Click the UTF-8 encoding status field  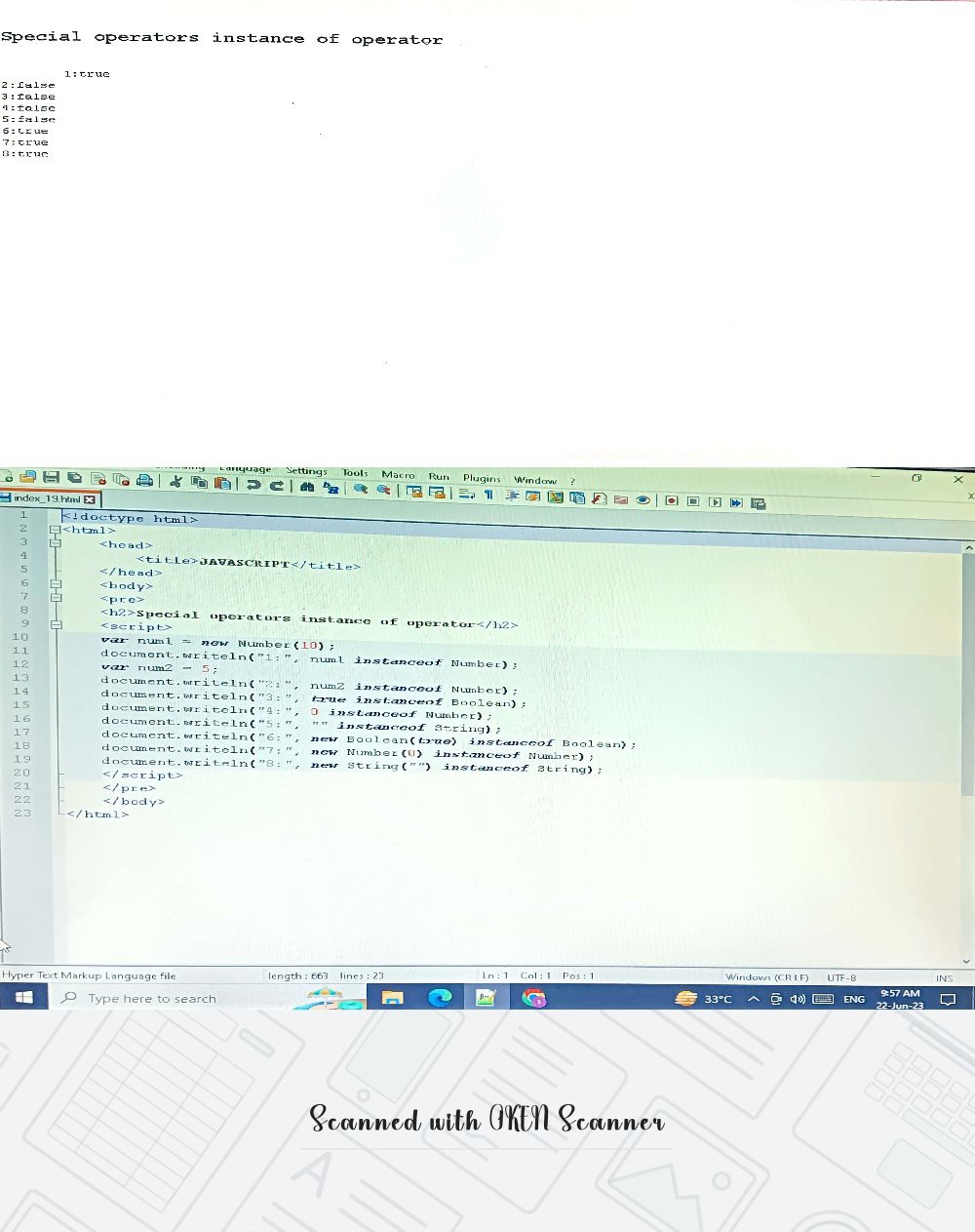[841, 977]
